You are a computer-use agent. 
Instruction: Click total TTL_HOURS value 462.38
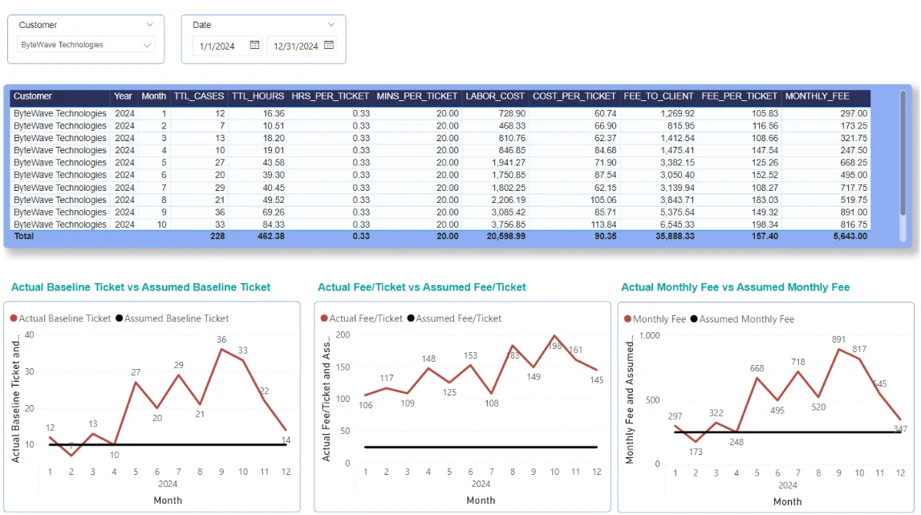pyautogui.click(x=271, y=236)
